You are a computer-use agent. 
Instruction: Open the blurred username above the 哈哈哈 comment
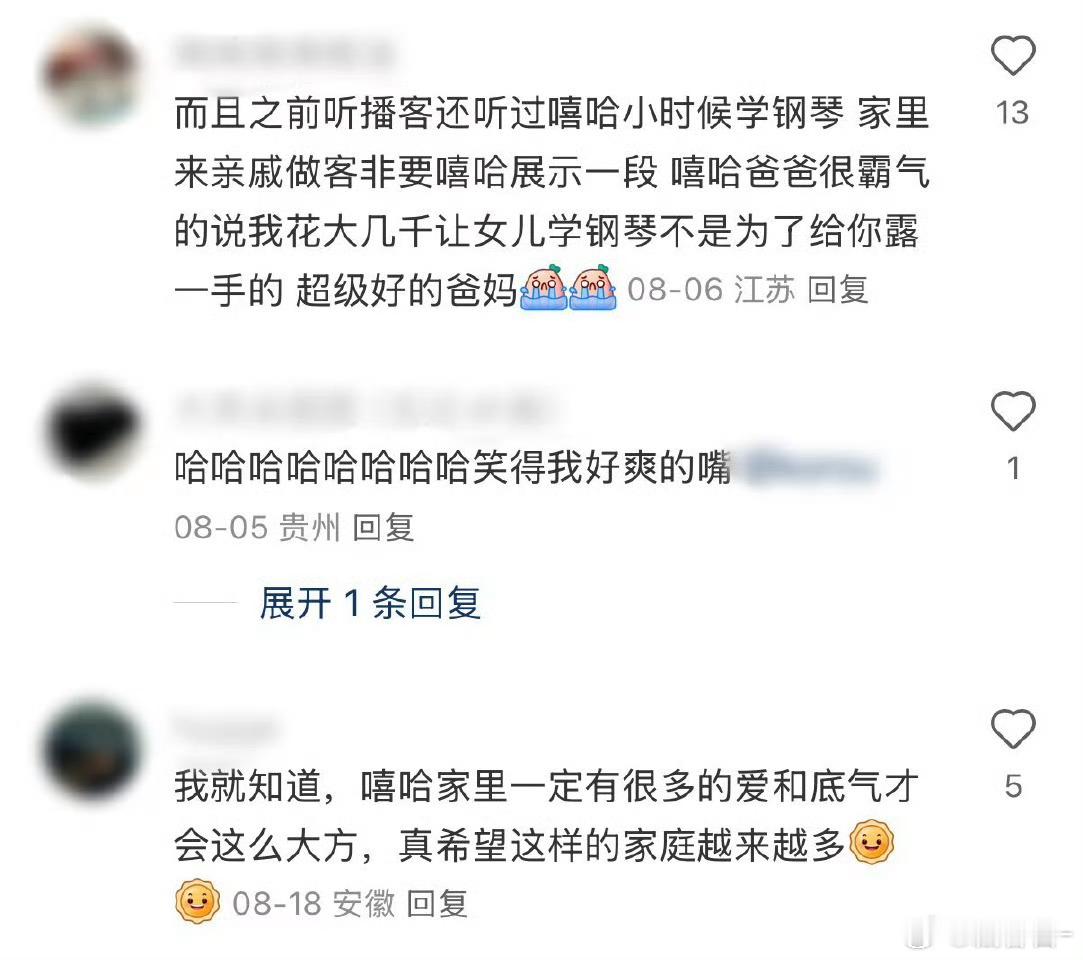pos(366,410)
